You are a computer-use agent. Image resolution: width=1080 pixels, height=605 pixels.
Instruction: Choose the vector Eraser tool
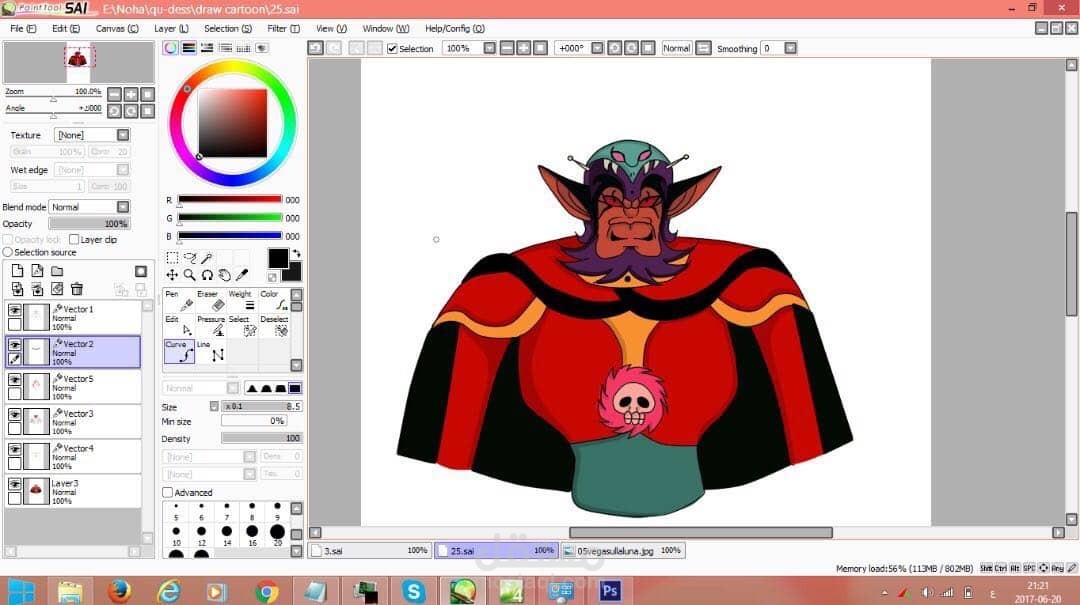[x=211, y=300]
